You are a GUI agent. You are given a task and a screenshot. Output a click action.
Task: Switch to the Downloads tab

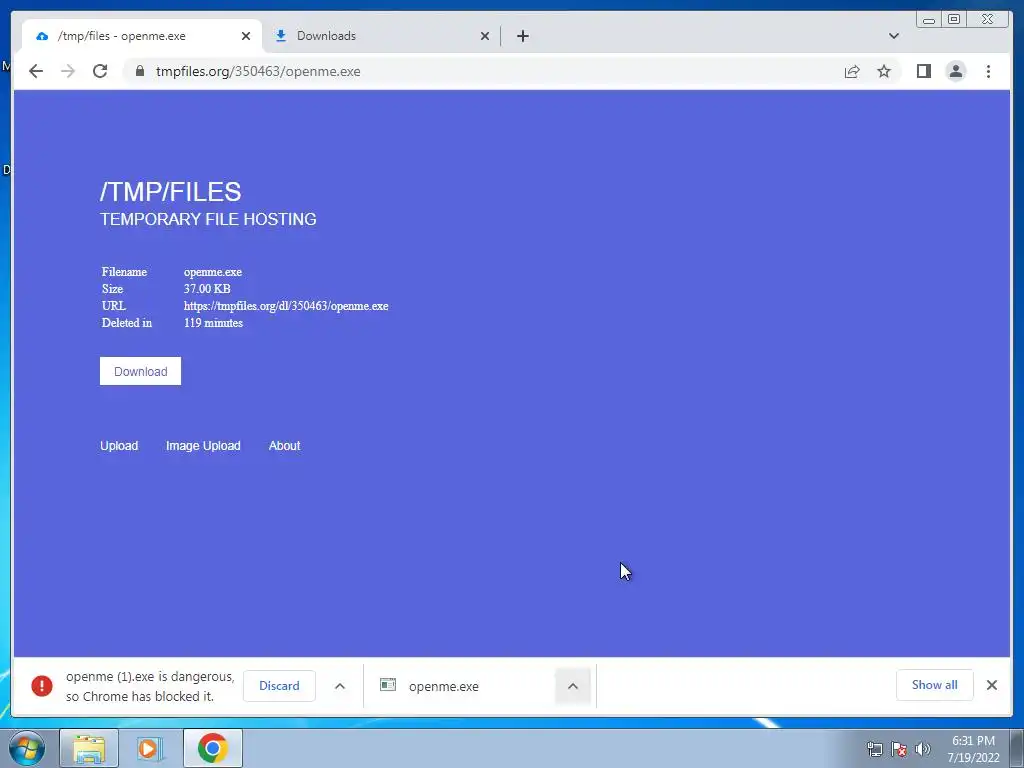click(381, 36)
